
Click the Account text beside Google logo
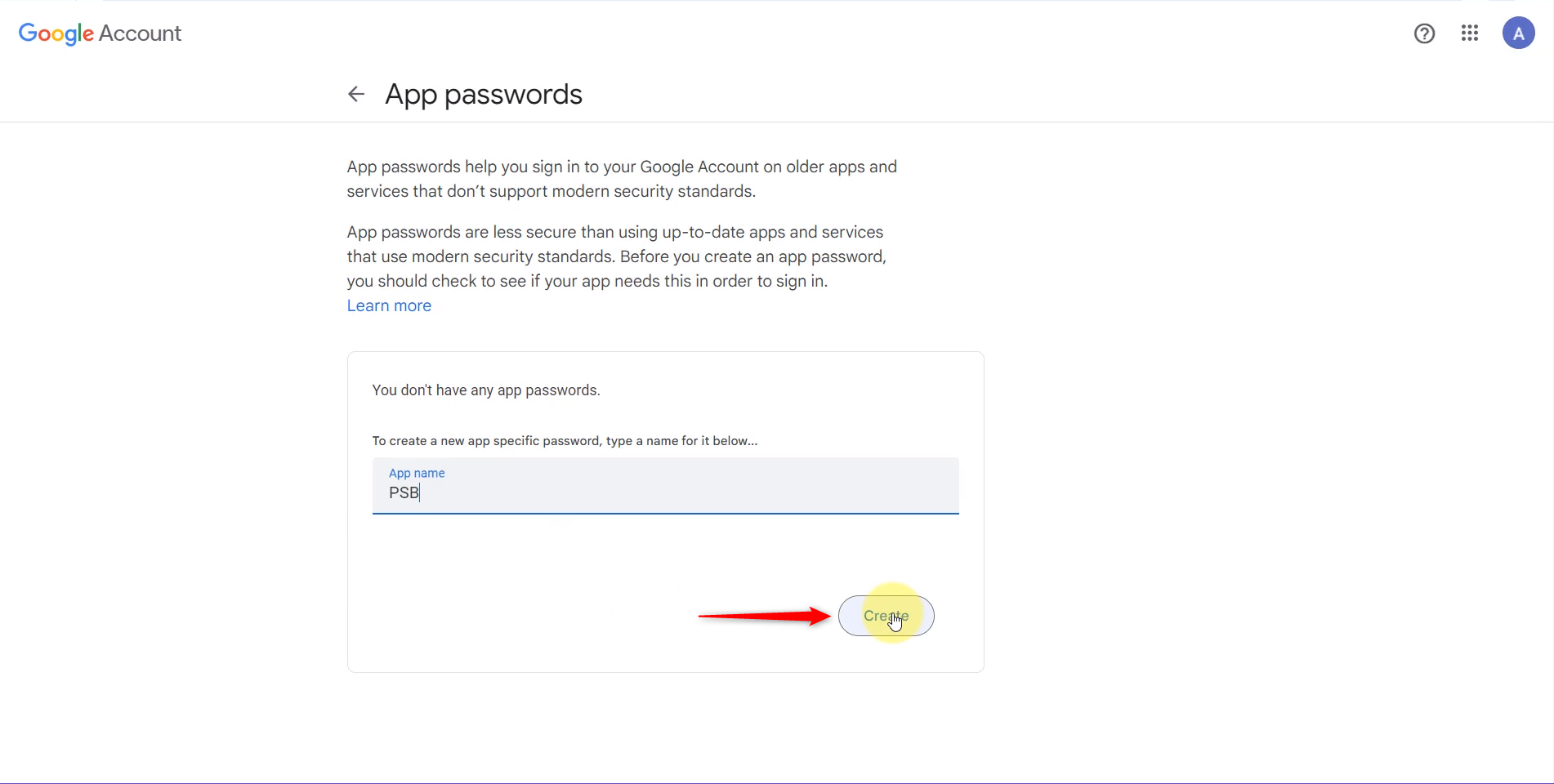point(140,33)
